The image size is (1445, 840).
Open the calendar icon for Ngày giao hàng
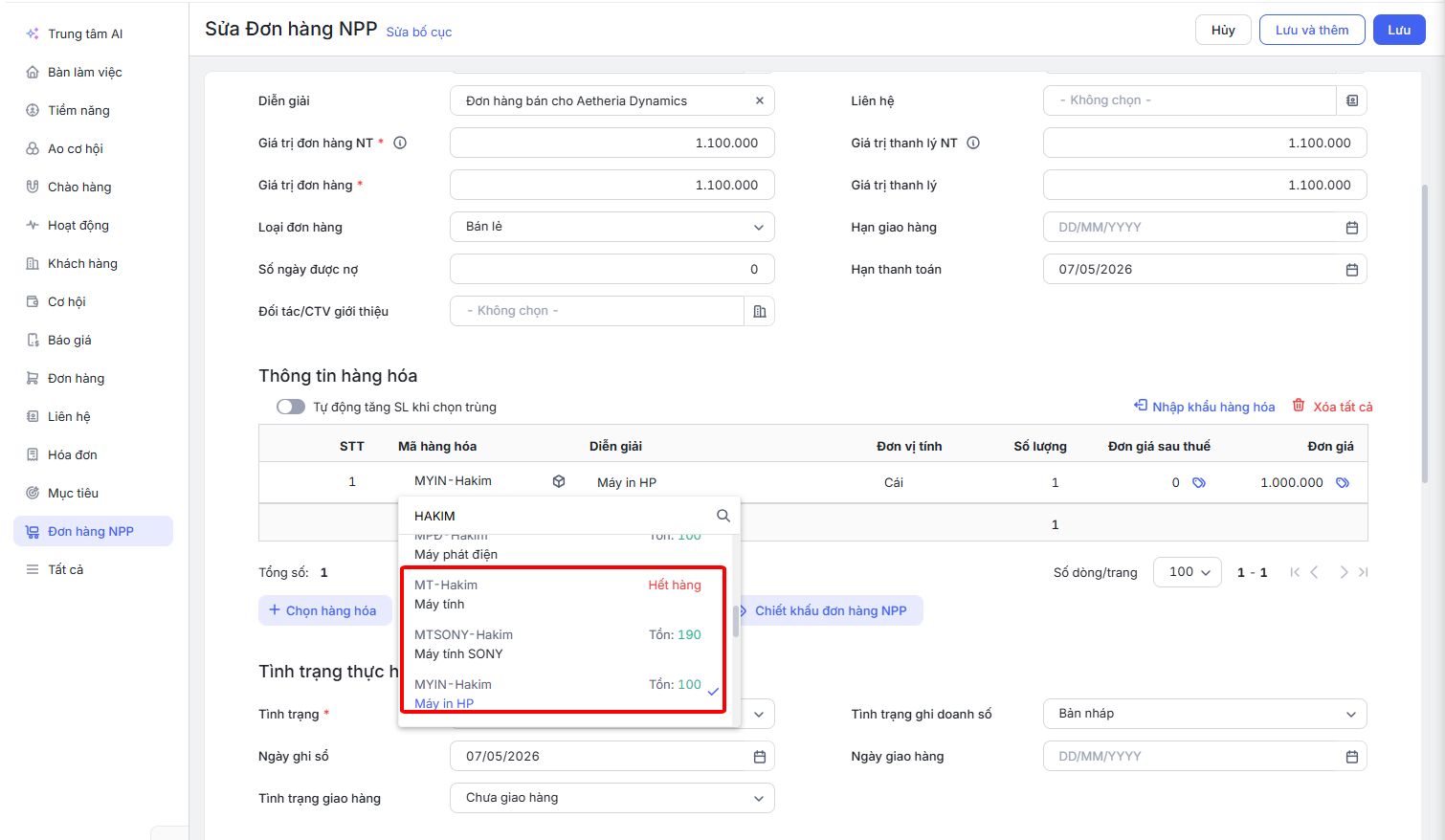(1352, 757)
